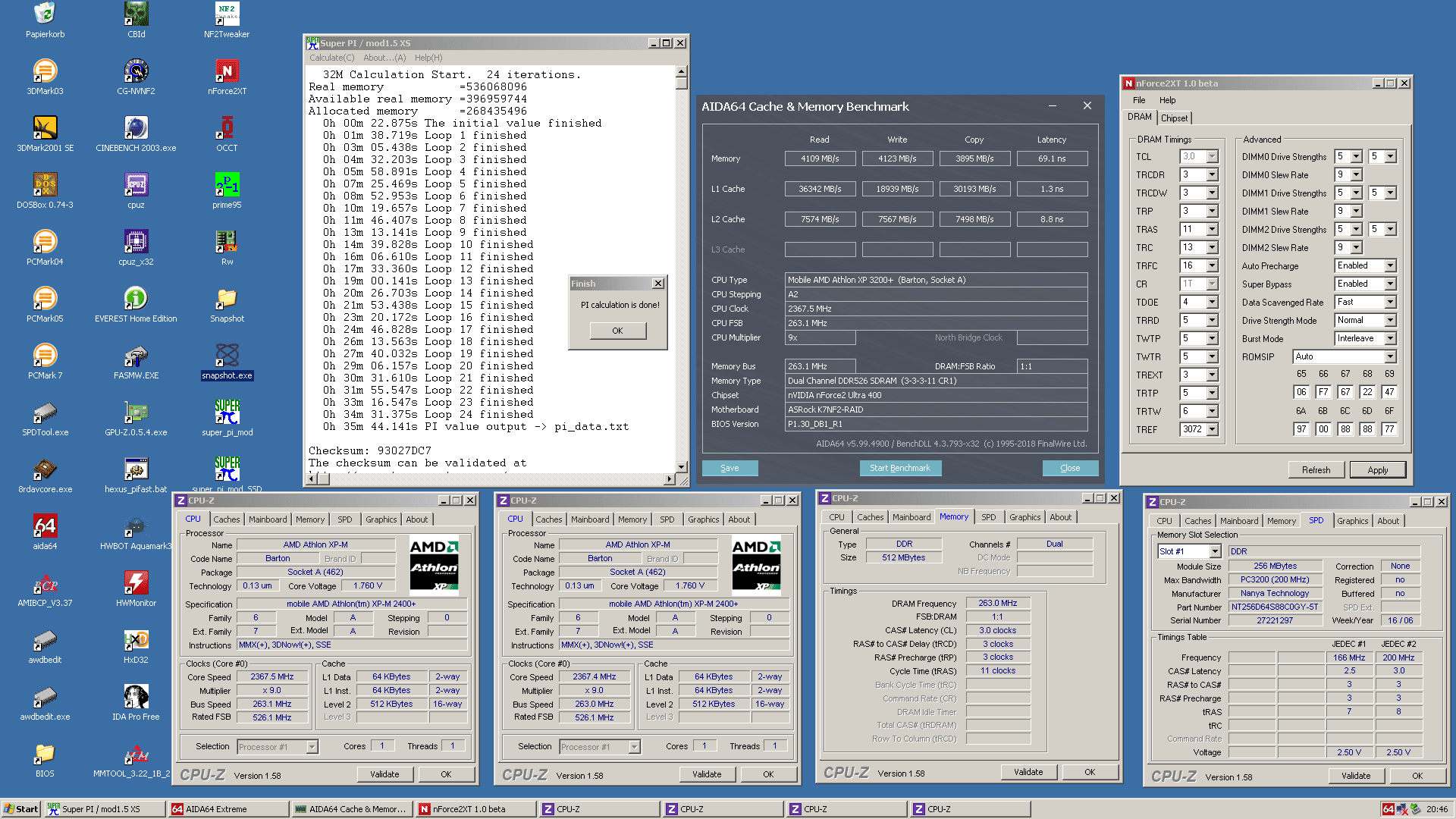The height and width of the screenshot is (819, 1456).
Task: Click the Super PI vertical scrollbar down arrow
Action: (681, 467)
